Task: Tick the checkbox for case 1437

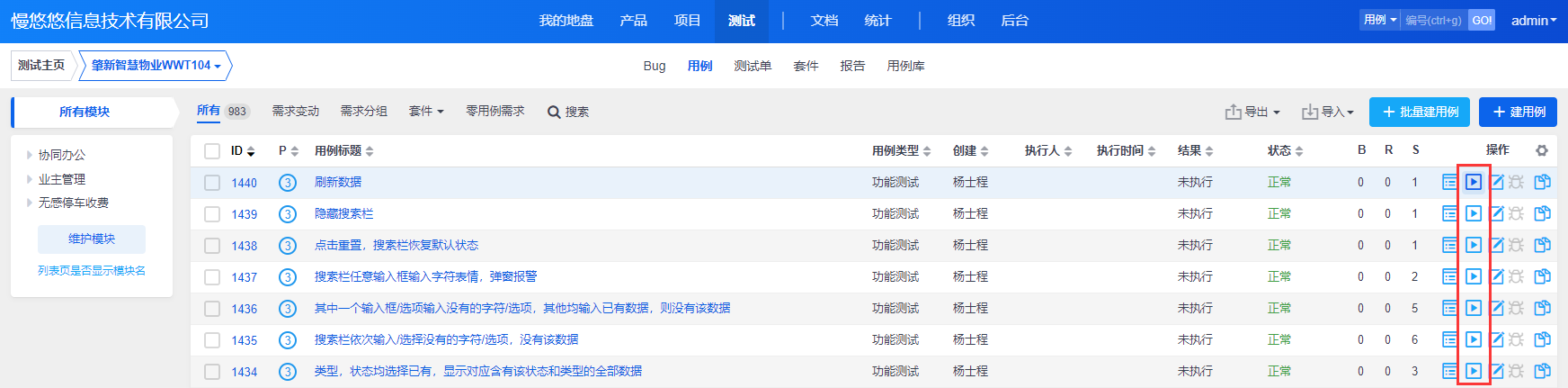Action: tap(212, 277)
